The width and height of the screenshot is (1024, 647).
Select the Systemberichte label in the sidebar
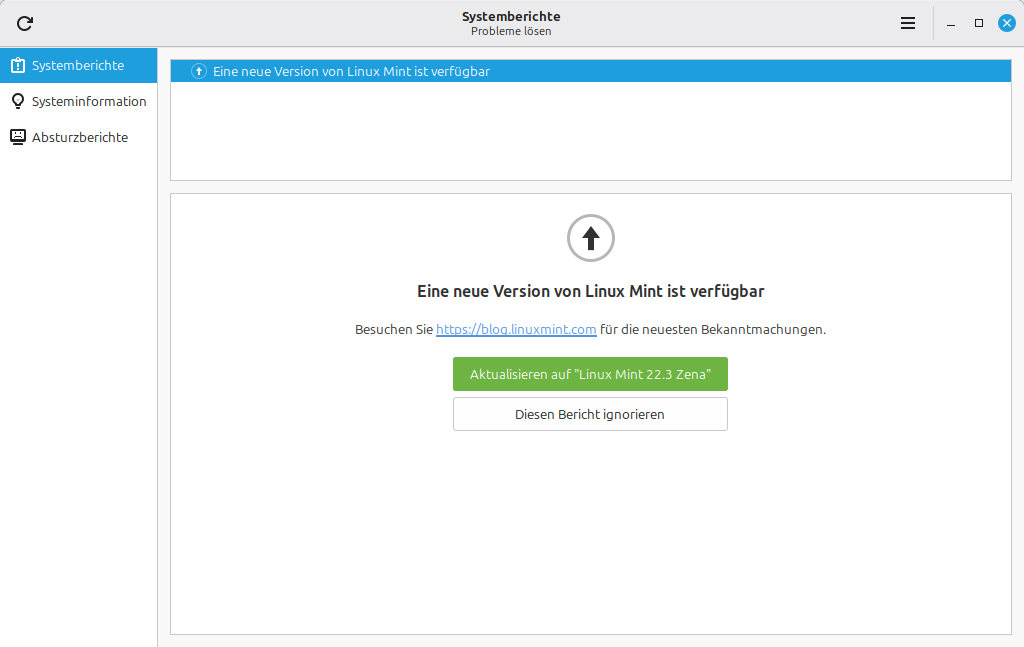tap(78, 66)
